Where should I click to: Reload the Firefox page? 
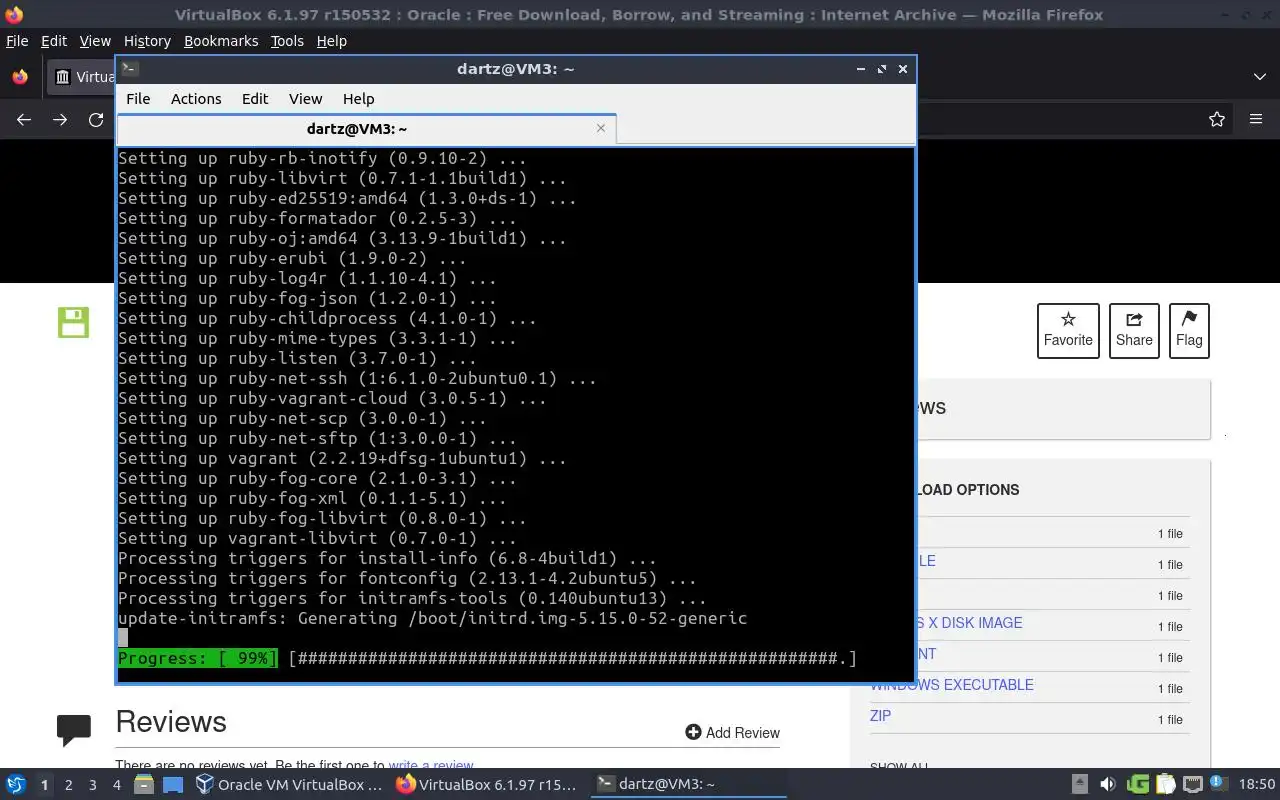click(x=96, y=119)
